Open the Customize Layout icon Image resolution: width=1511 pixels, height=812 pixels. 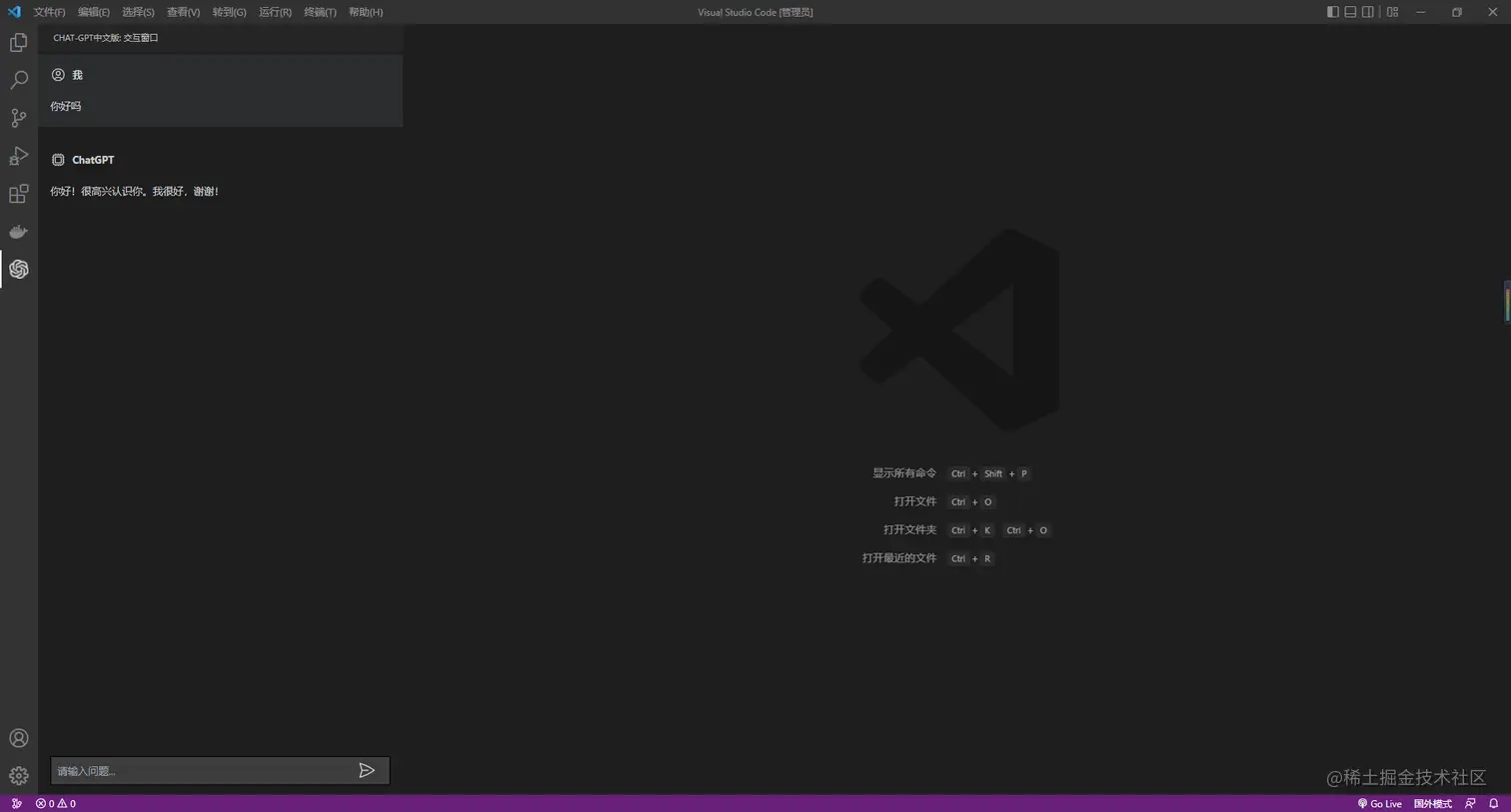pyautogui.click(x=1392, y=12)
